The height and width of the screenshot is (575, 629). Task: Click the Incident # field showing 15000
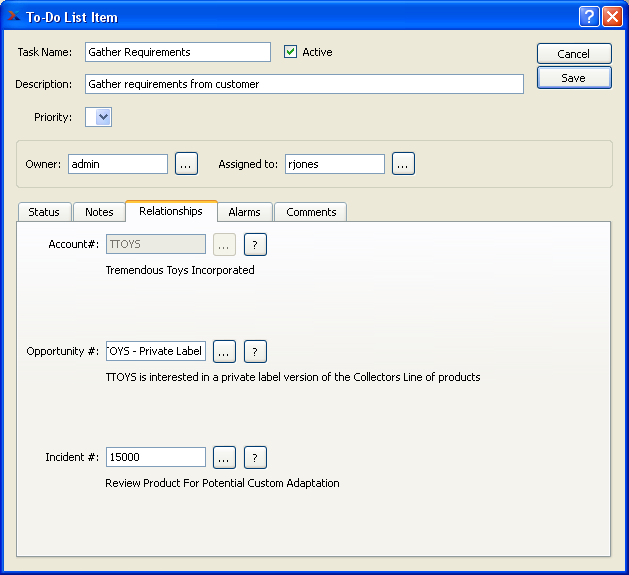pos(156,457)
